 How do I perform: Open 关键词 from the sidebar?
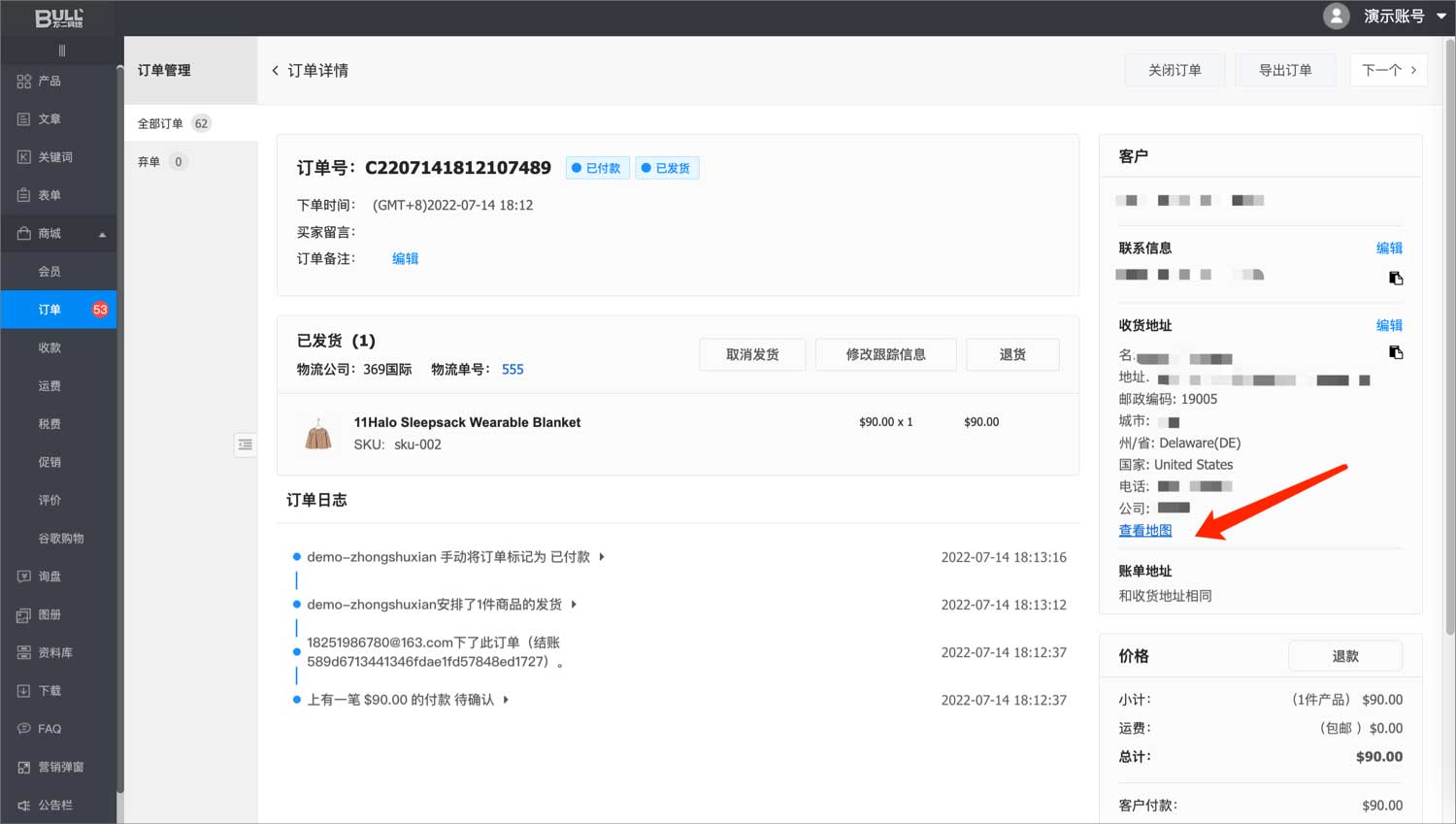pyautogui.click(x=54, y=157)
